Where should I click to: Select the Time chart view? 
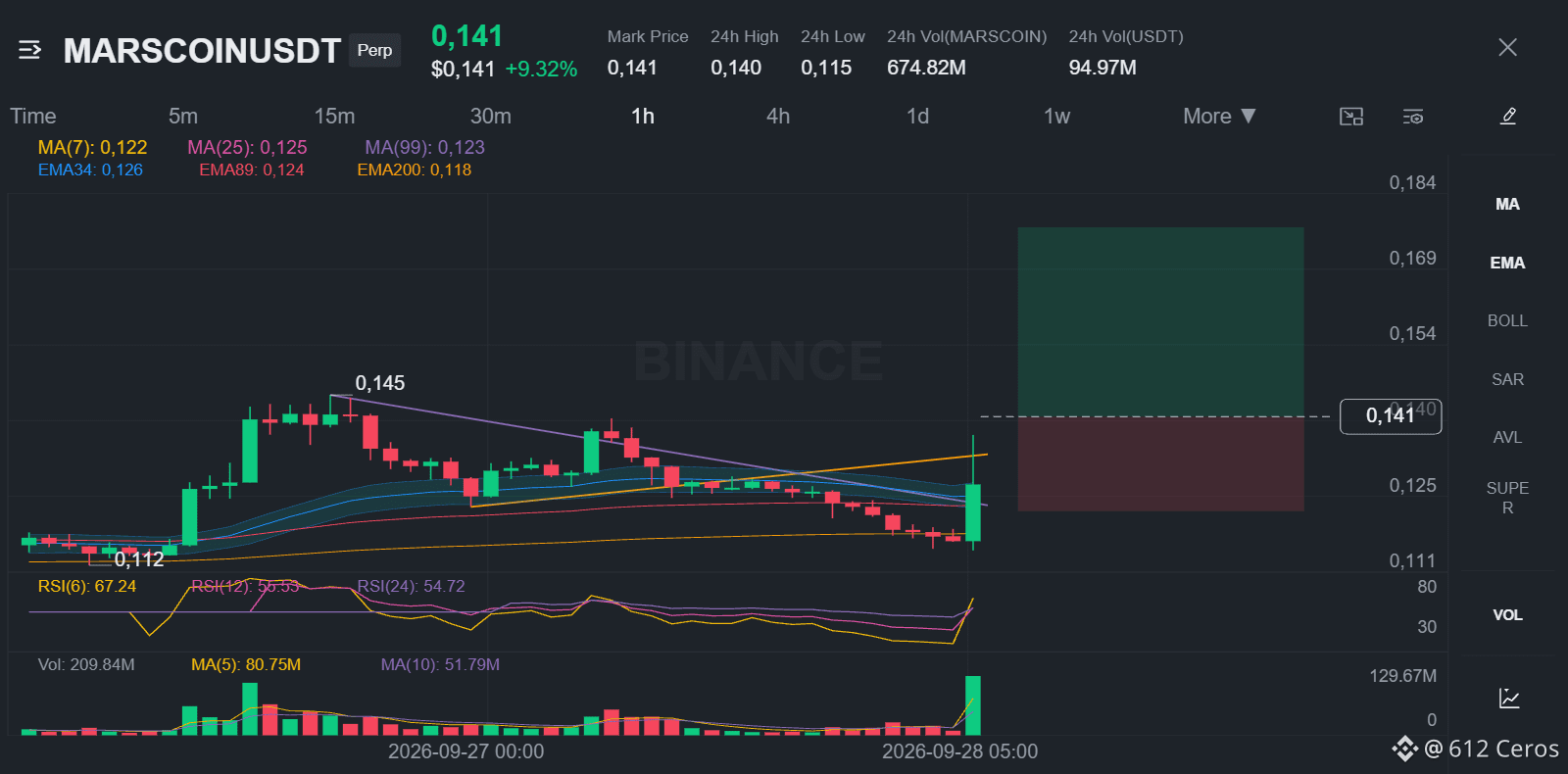(x=33, y=116)
